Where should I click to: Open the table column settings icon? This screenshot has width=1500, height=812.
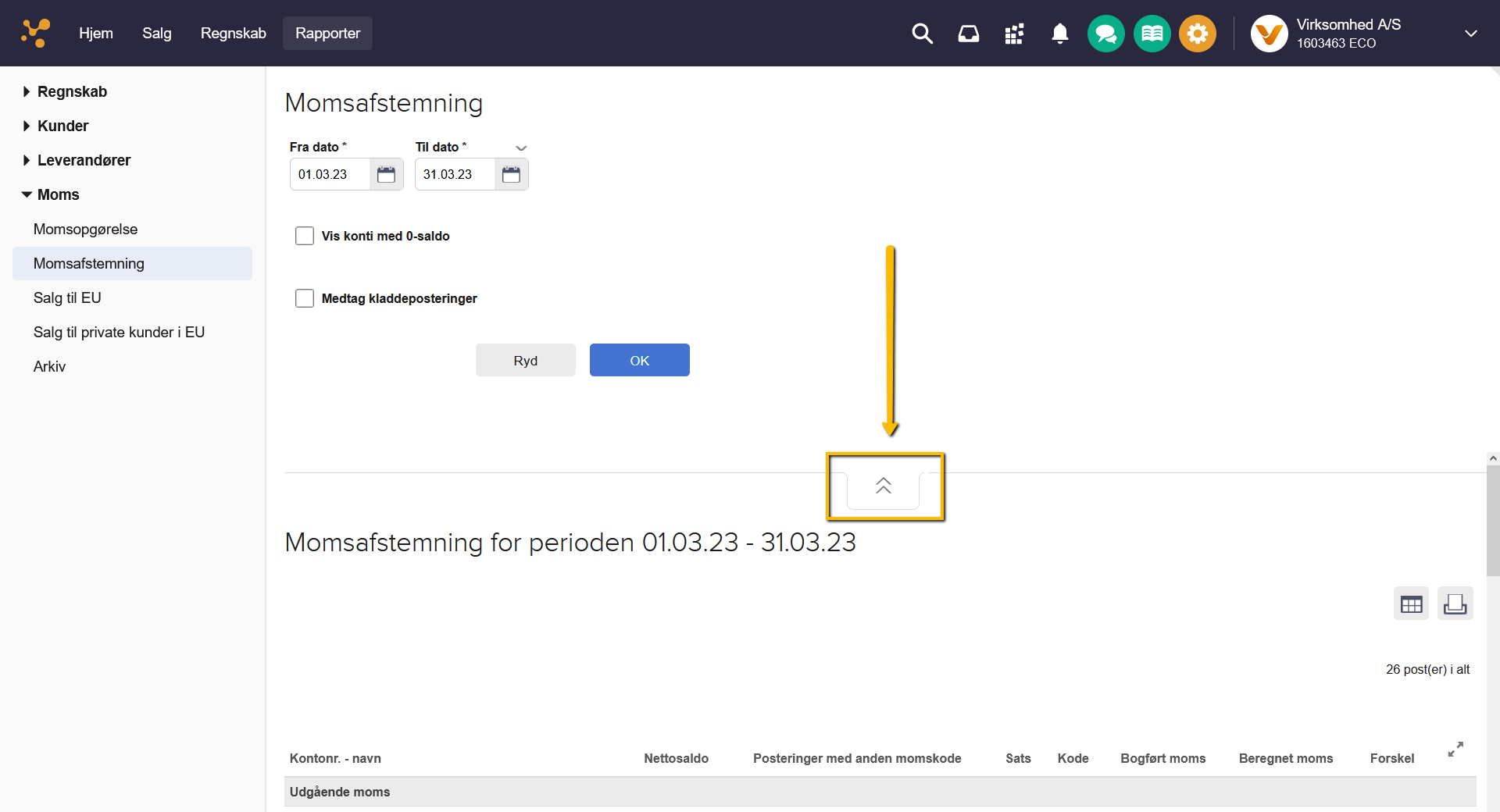(1411, 604)
